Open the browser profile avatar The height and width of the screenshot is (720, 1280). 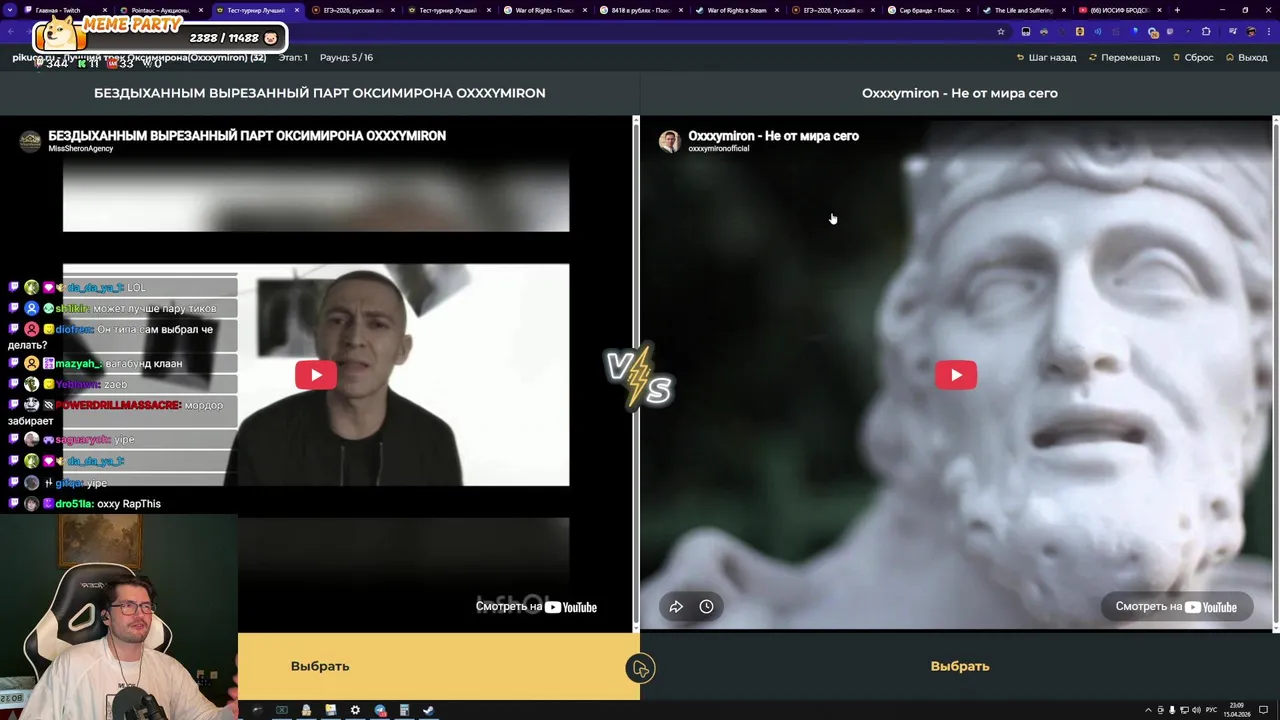[x=1251, y=32]
